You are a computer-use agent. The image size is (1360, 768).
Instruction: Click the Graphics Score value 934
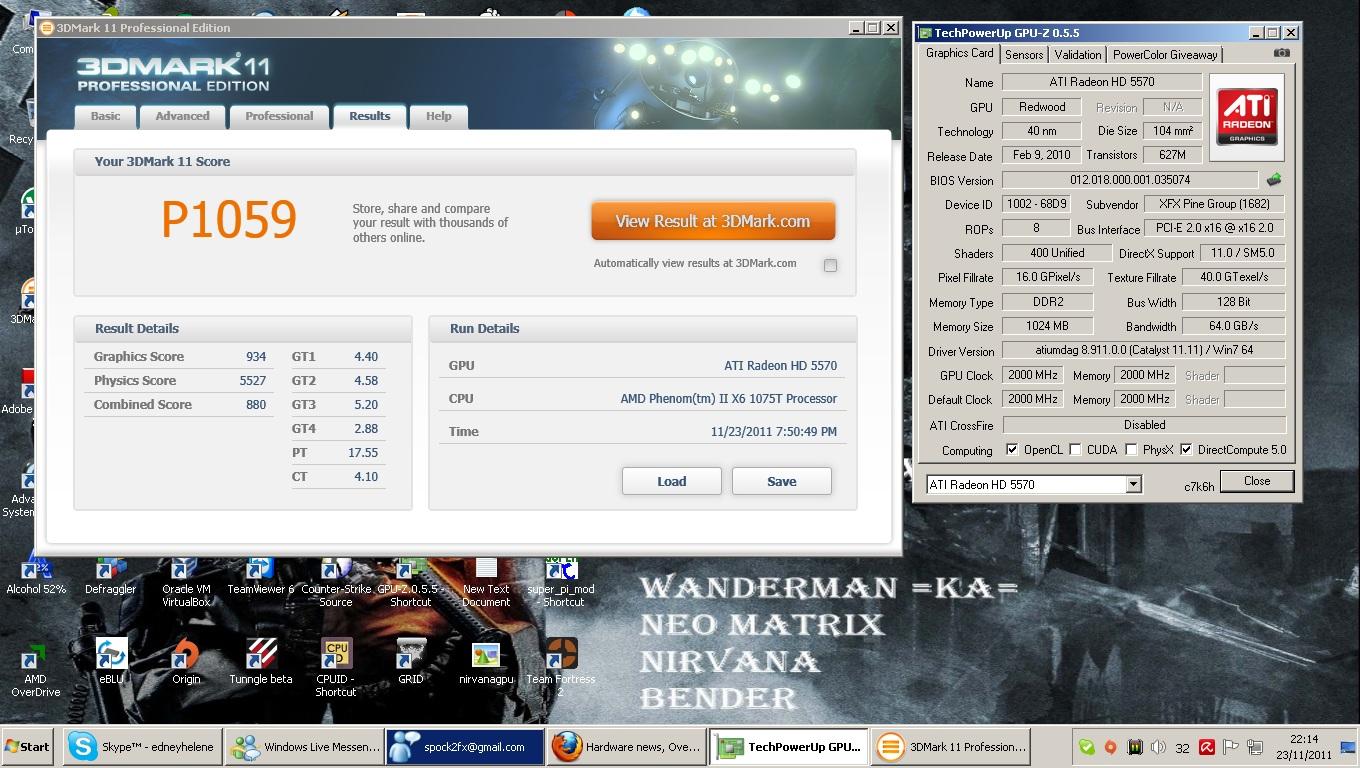coord(256,357)
